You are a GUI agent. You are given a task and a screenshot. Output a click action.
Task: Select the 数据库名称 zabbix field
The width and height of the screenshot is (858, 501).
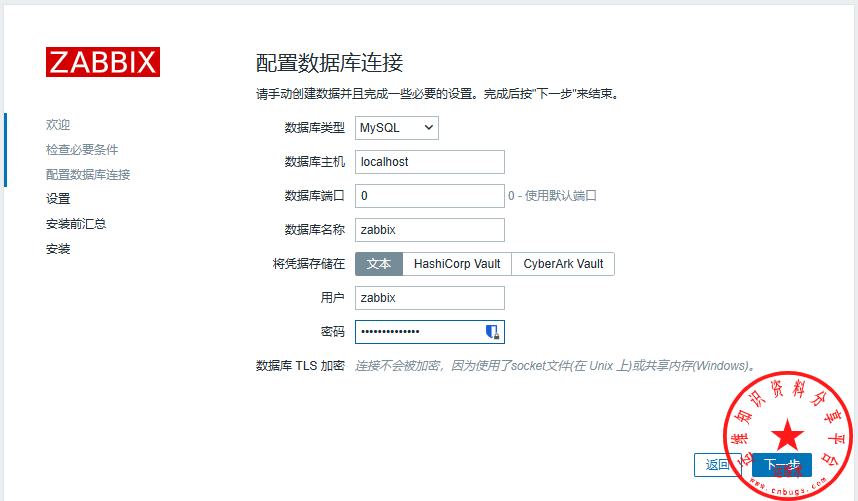tap(429, 230)
